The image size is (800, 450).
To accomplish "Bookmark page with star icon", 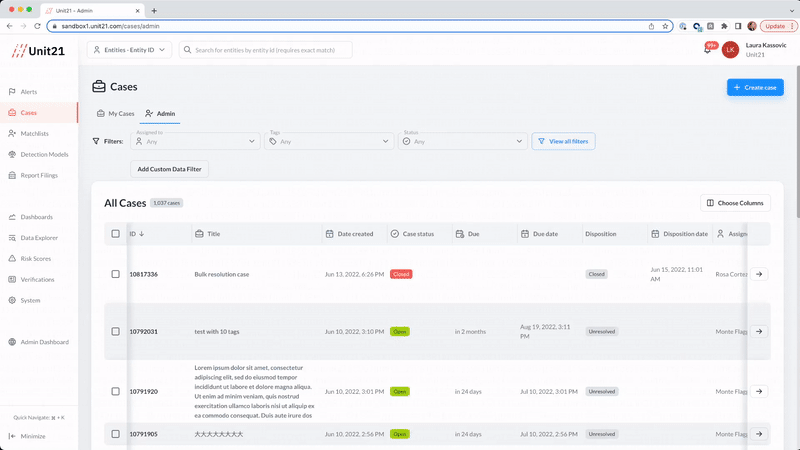I will (x=665, y=26).
